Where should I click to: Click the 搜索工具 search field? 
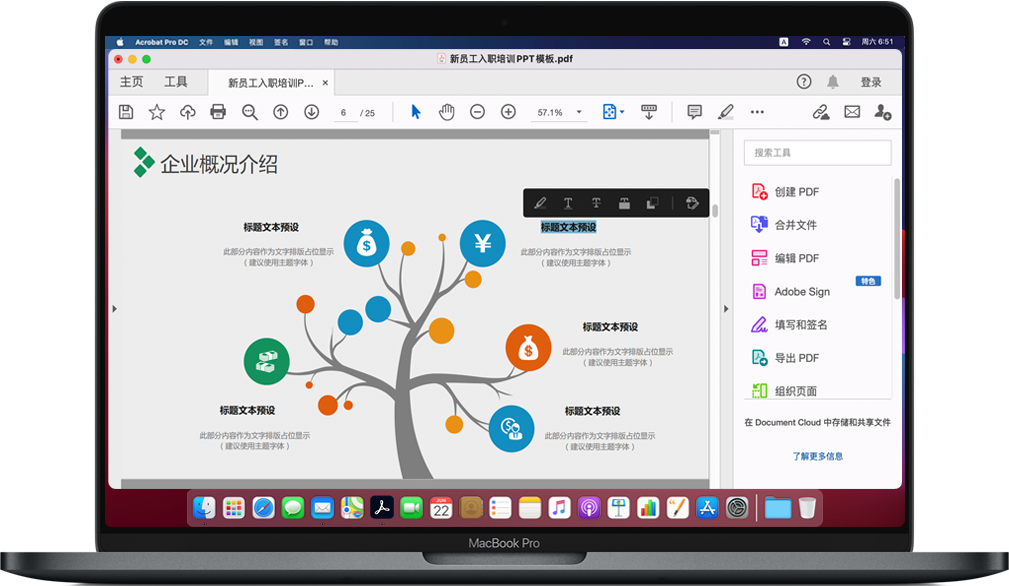(x=817, y=152)
